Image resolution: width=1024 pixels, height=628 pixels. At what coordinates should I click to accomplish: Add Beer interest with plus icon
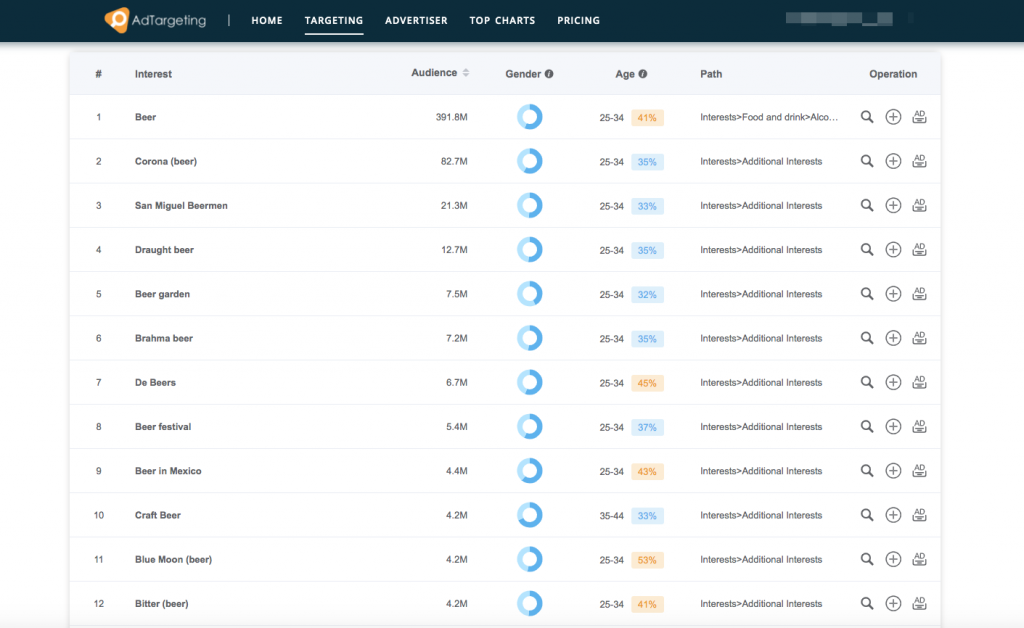point(893,117)
